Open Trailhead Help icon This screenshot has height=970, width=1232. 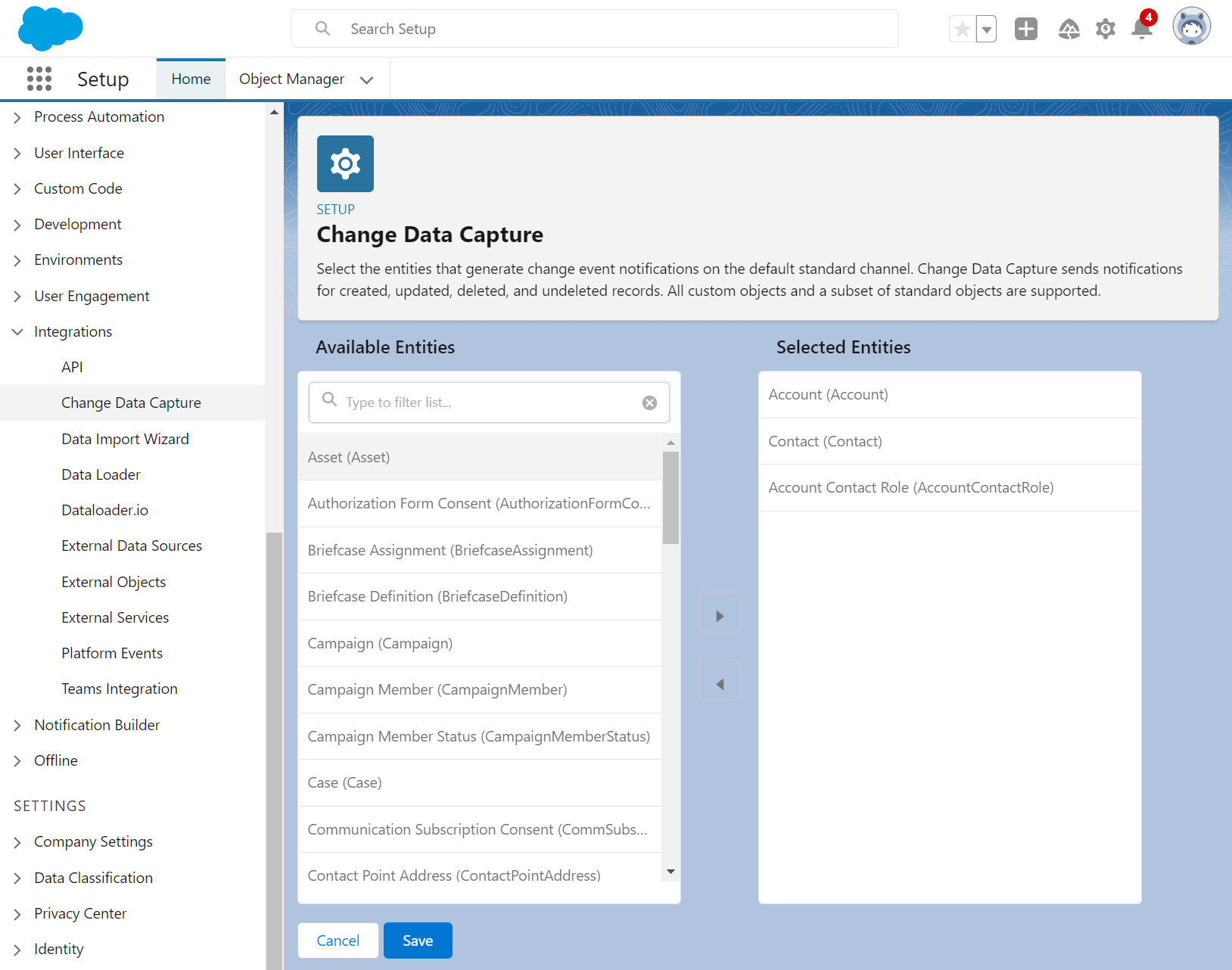[1069, 28]
